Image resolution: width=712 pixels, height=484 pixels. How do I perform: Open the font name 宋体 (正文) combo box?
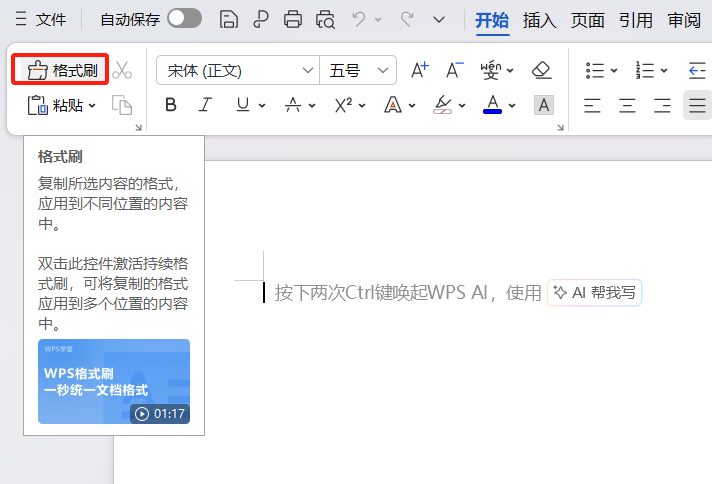[x=238, y=70]
